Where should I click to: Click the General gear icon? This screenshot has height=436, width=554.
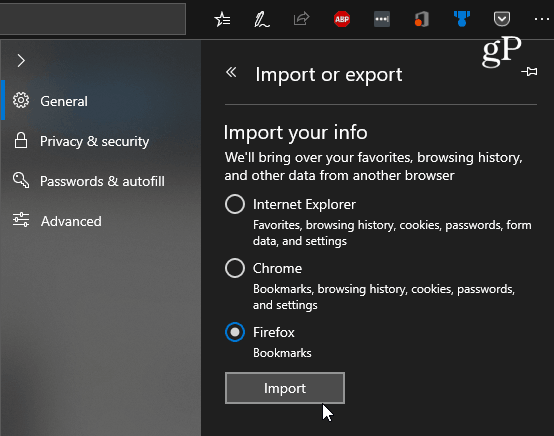(x=21, y=101)
